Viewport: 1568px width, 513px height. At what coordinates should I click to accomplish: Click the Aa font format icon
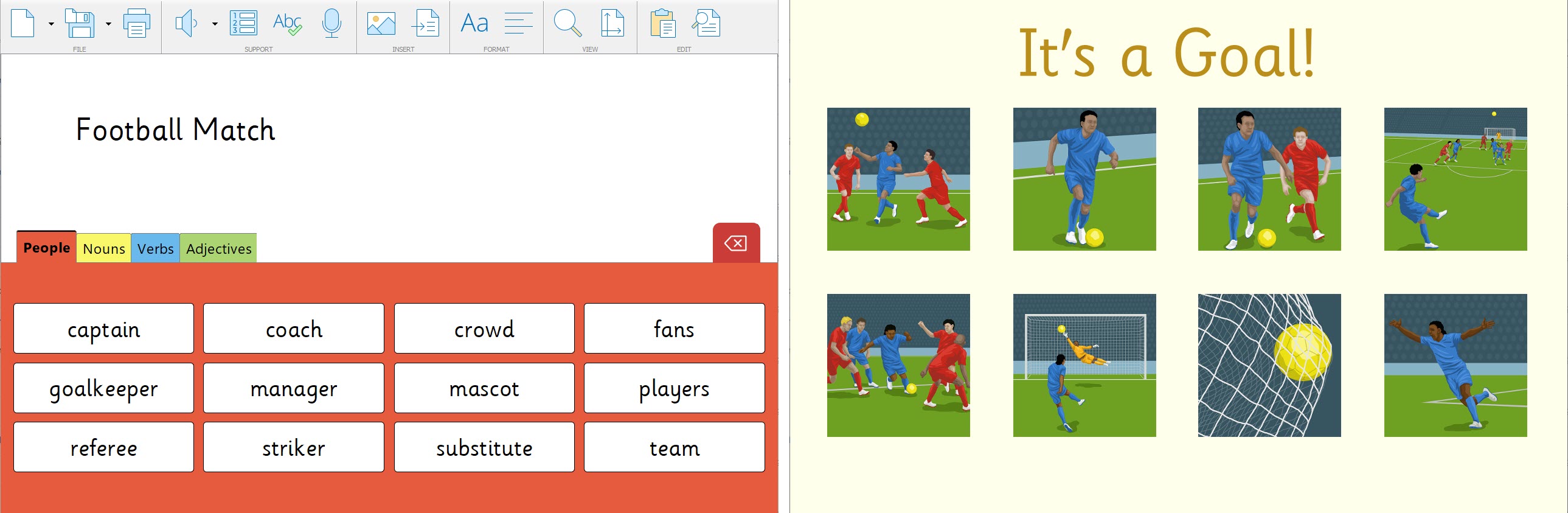coord(474,23)
